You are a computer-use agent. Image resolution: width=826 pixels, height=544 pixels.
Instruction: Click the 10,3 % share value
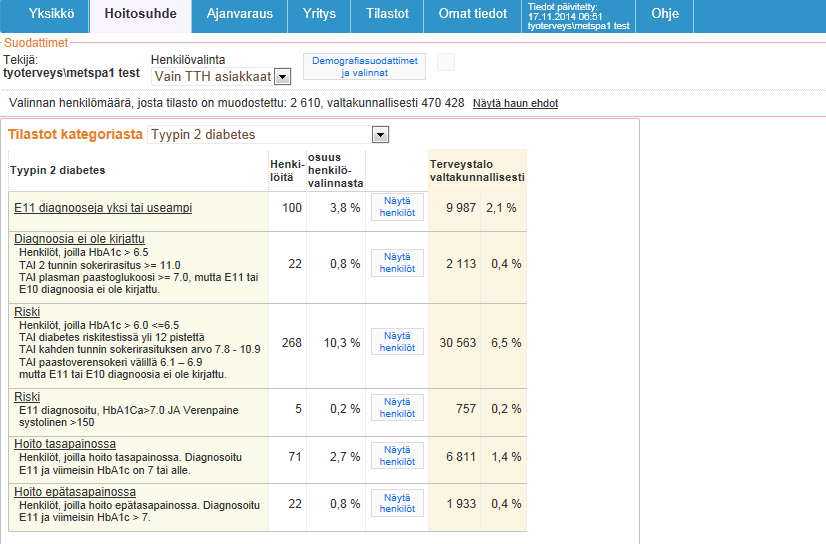[342, 343]
